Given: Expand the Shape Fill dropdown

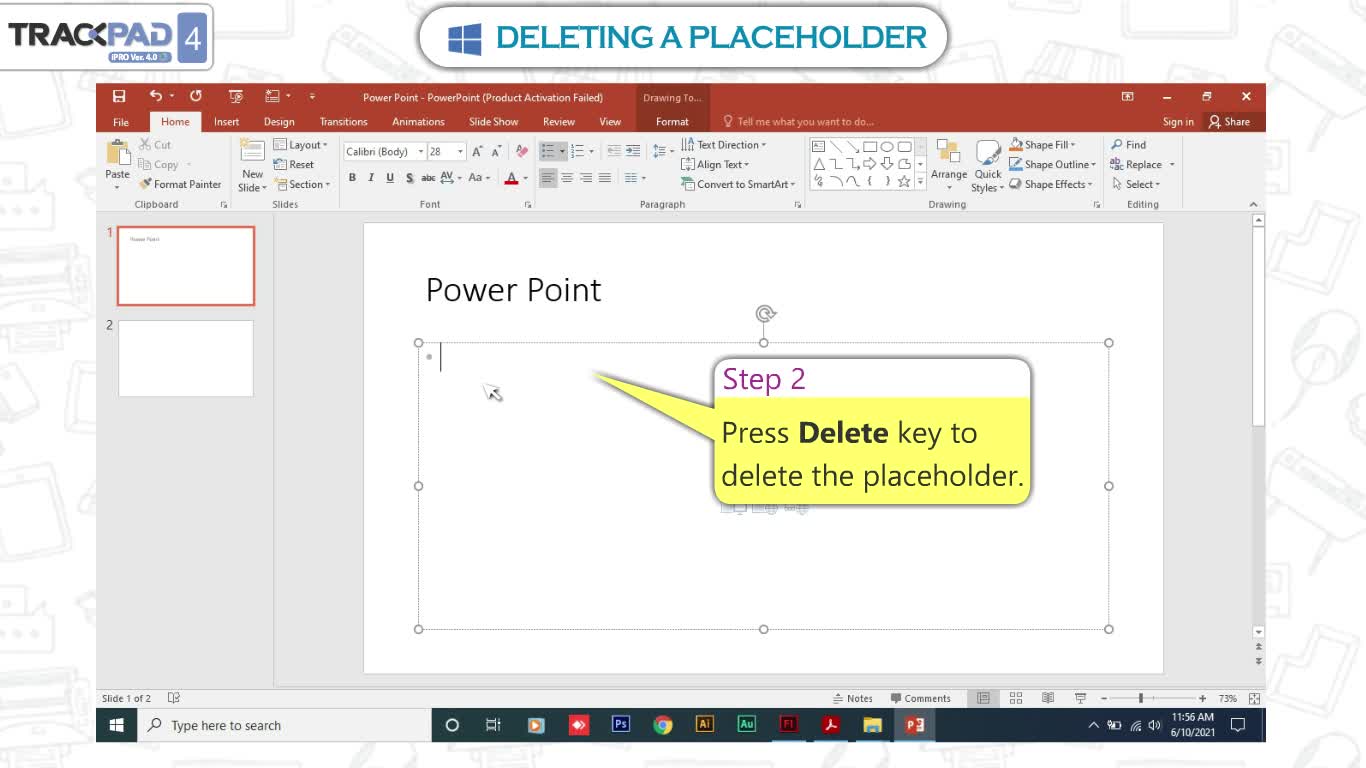Looking at the screenshot, I should [1043, 145].
